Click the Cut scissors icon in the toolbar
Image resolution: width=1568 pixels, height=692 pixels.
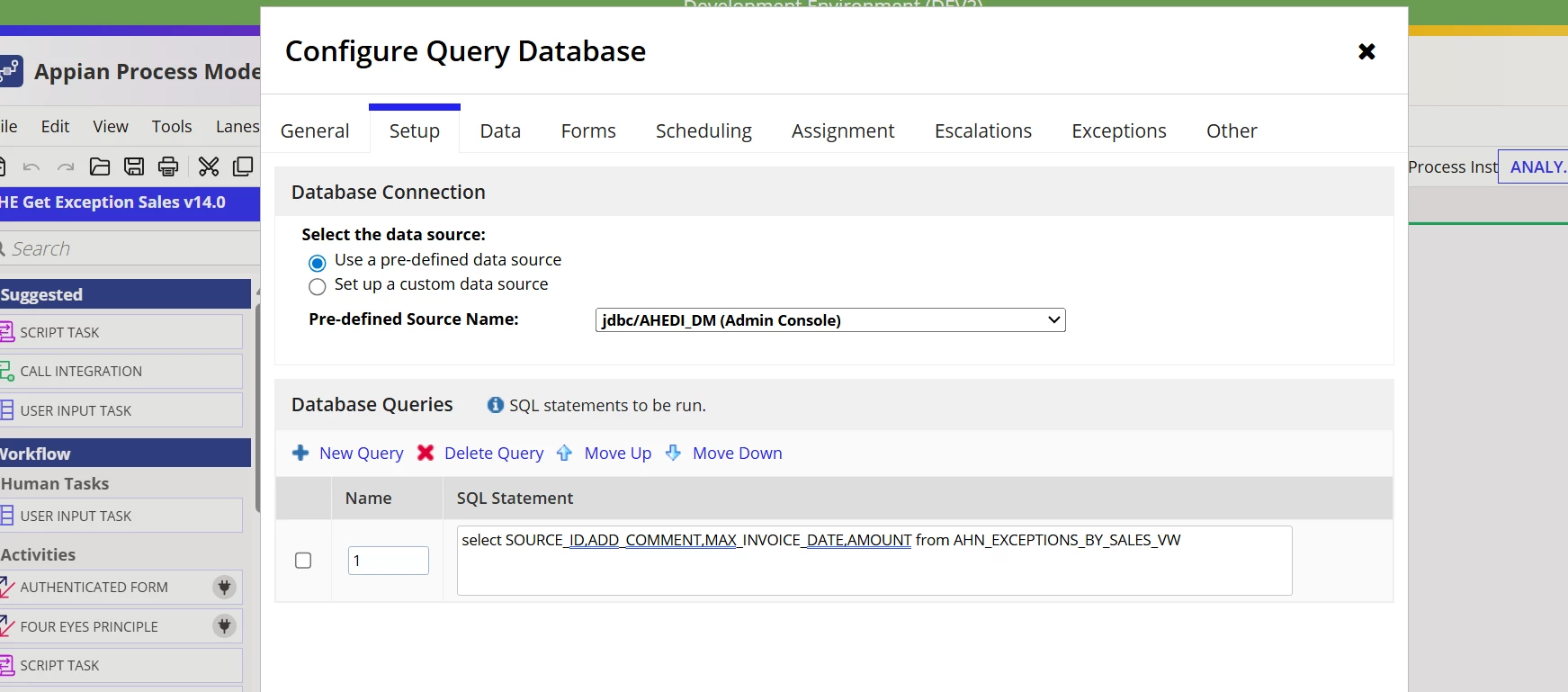point(209,166)
